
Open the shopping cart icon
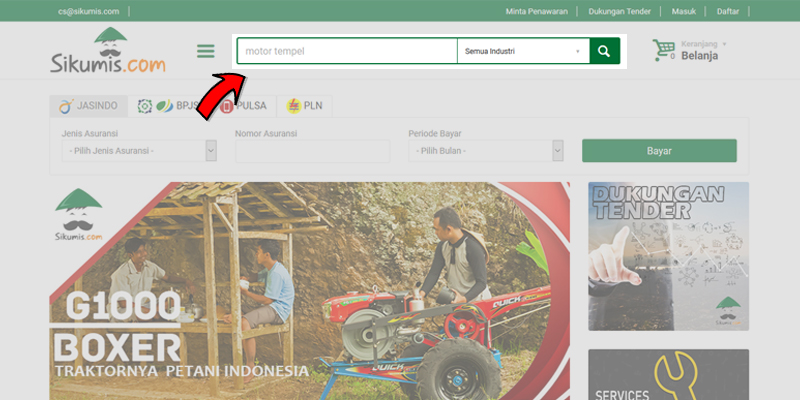[663, 50]
